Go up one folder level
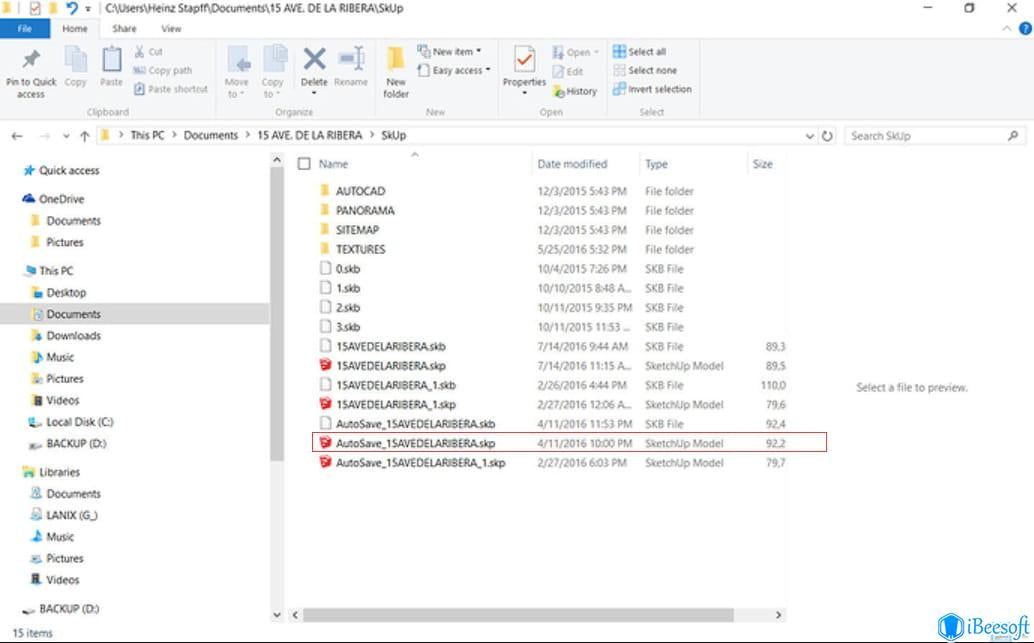Image resolution: width=1034 pixels, height=643 pixels. [84, 136]
